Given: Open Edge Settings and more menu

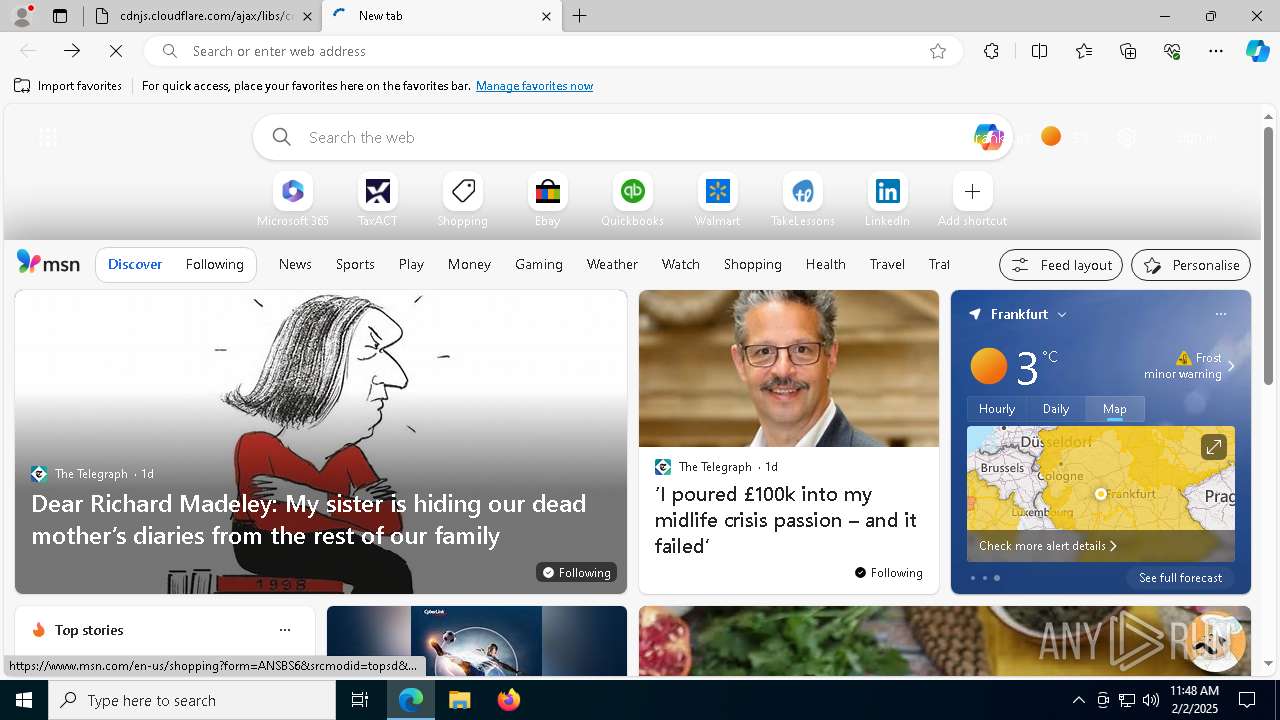Looking at the screenshot, I should click(1216, 51).
